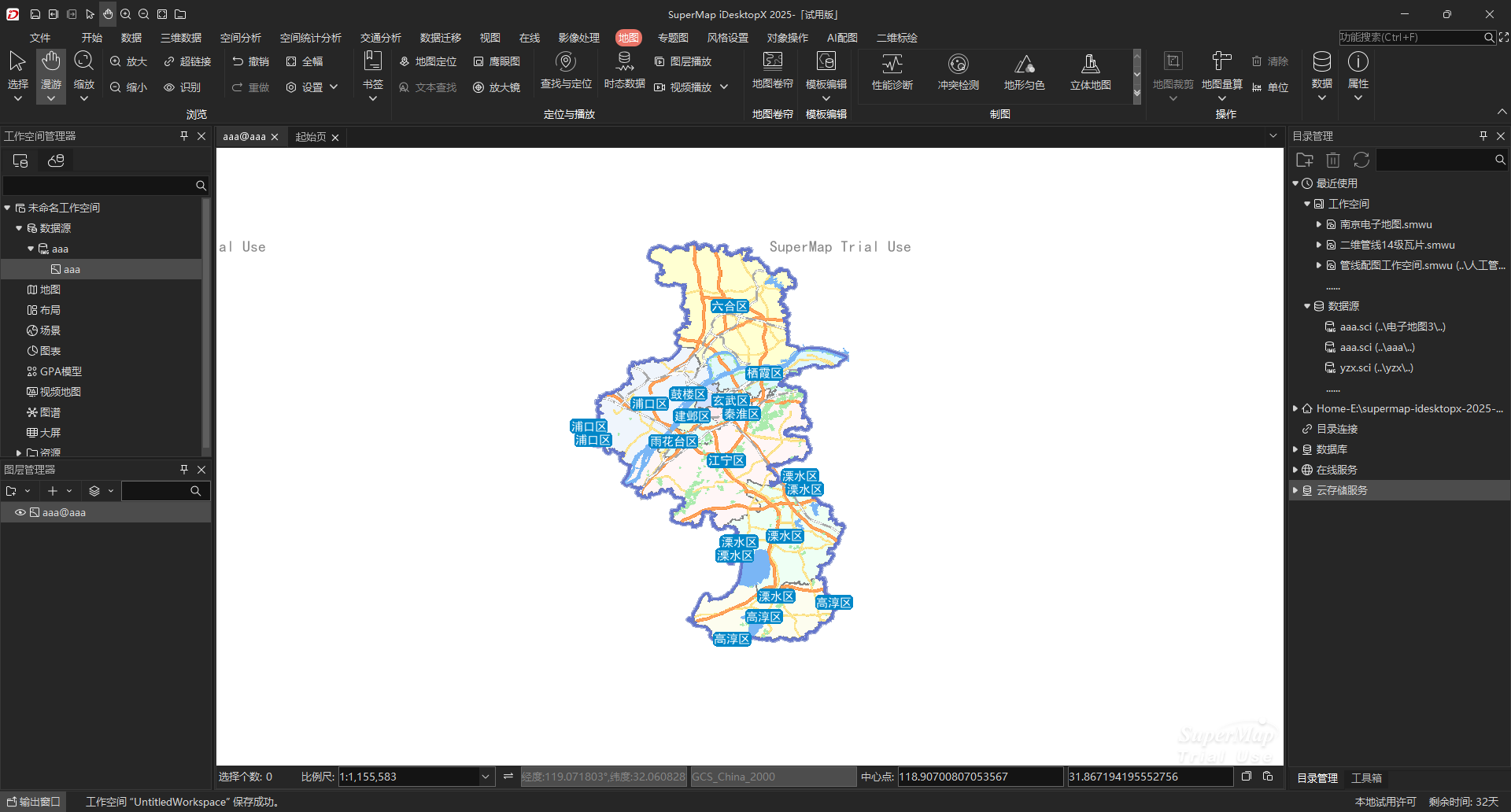Image resolution: width=1511 pixels, height=812 pixels.
Task: Collapse the 数据源 node in workspace tree
Action: (19, 228)
